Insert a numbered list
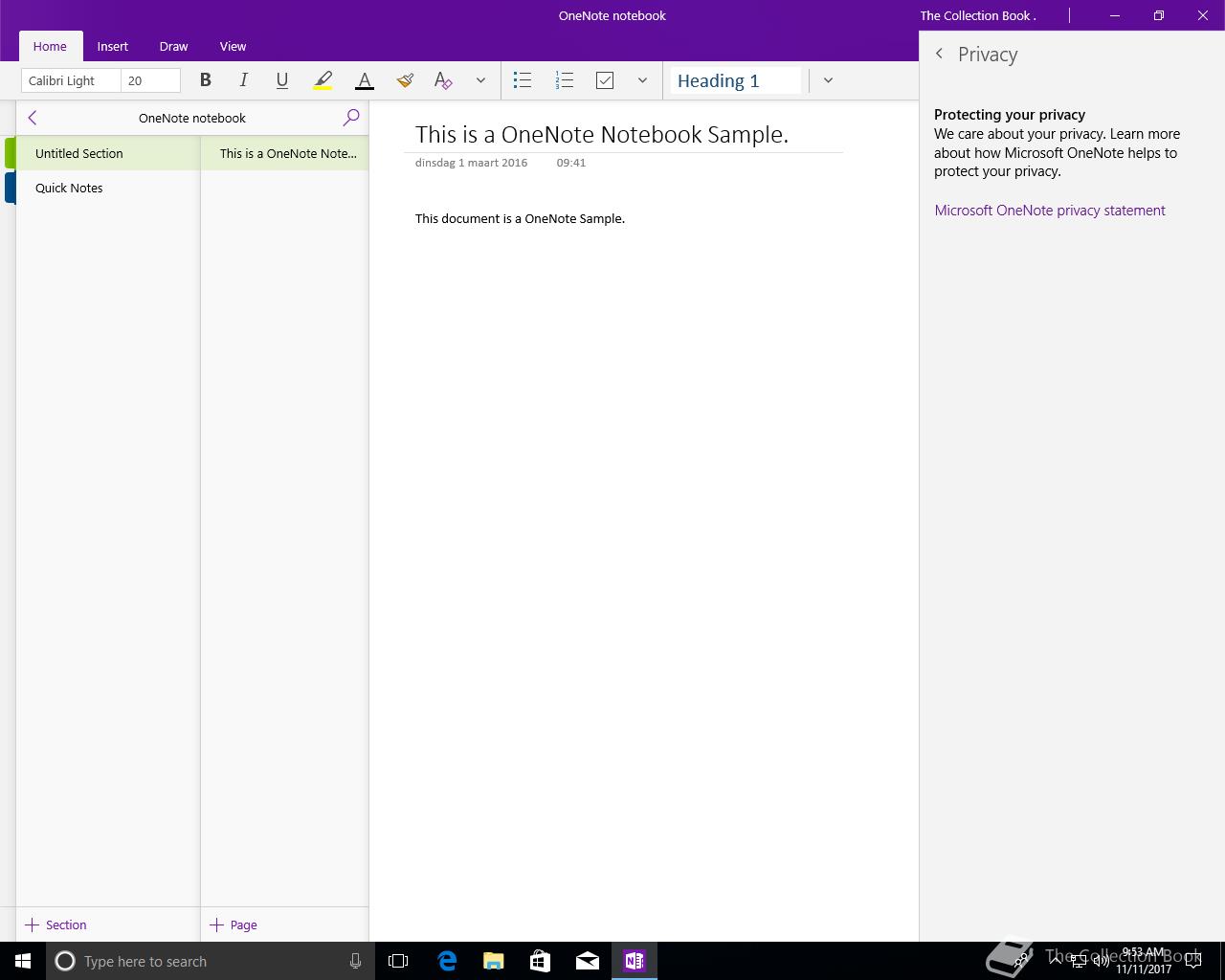This screenshot has width=1225, height=980. click(x=564, y=80)
